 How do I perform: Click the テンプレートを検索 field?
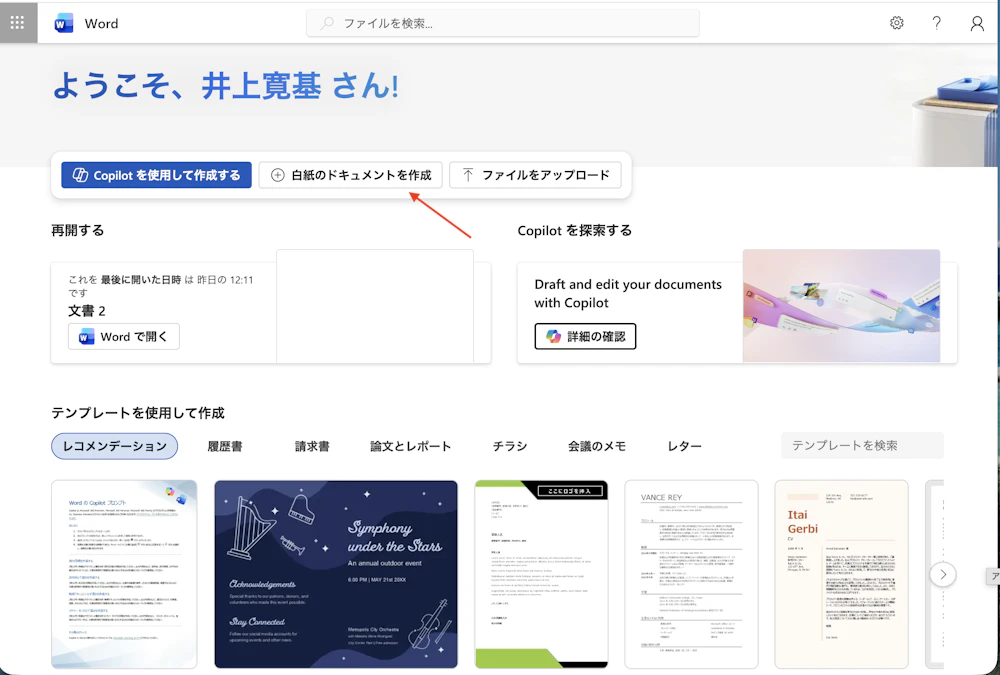tap(862, 445)
